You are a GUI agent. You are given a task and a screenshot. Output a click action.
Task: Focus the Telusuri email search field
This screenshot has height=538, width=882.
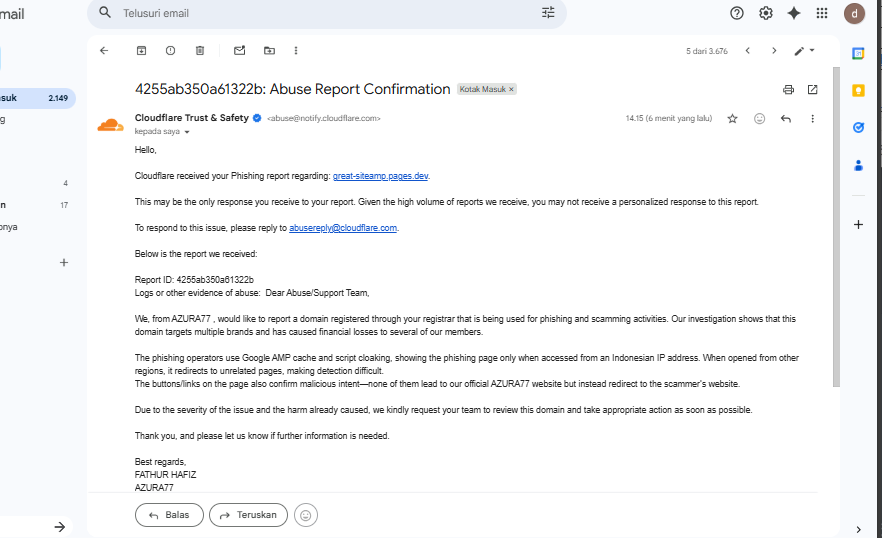[326, 13]
